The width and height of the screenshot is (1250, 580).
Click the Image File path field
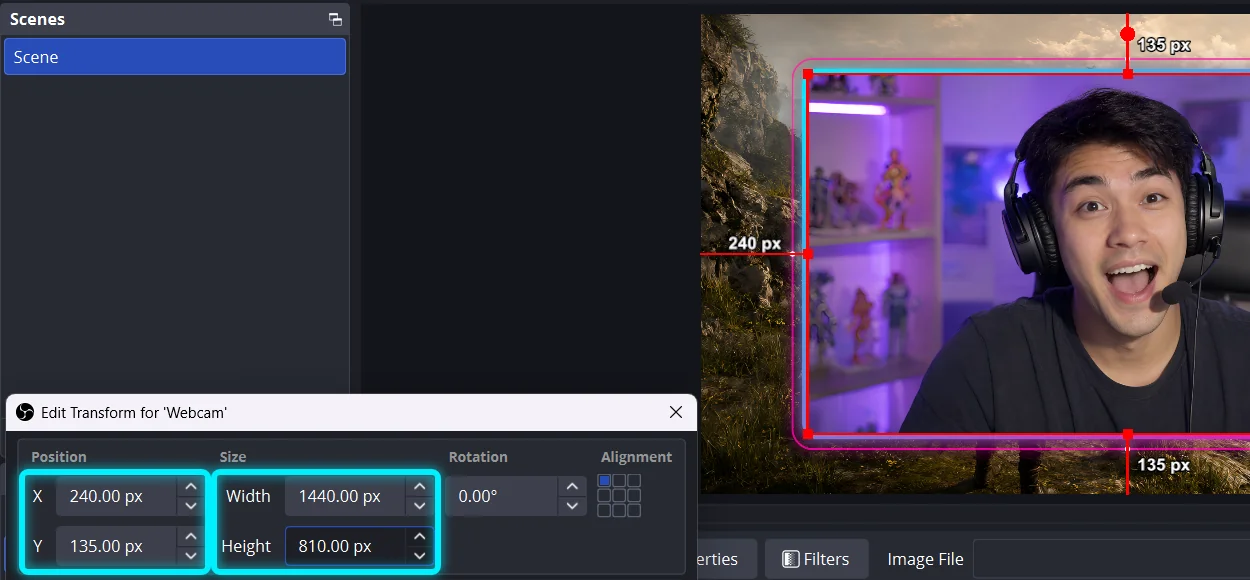[x=1111, y=559]
